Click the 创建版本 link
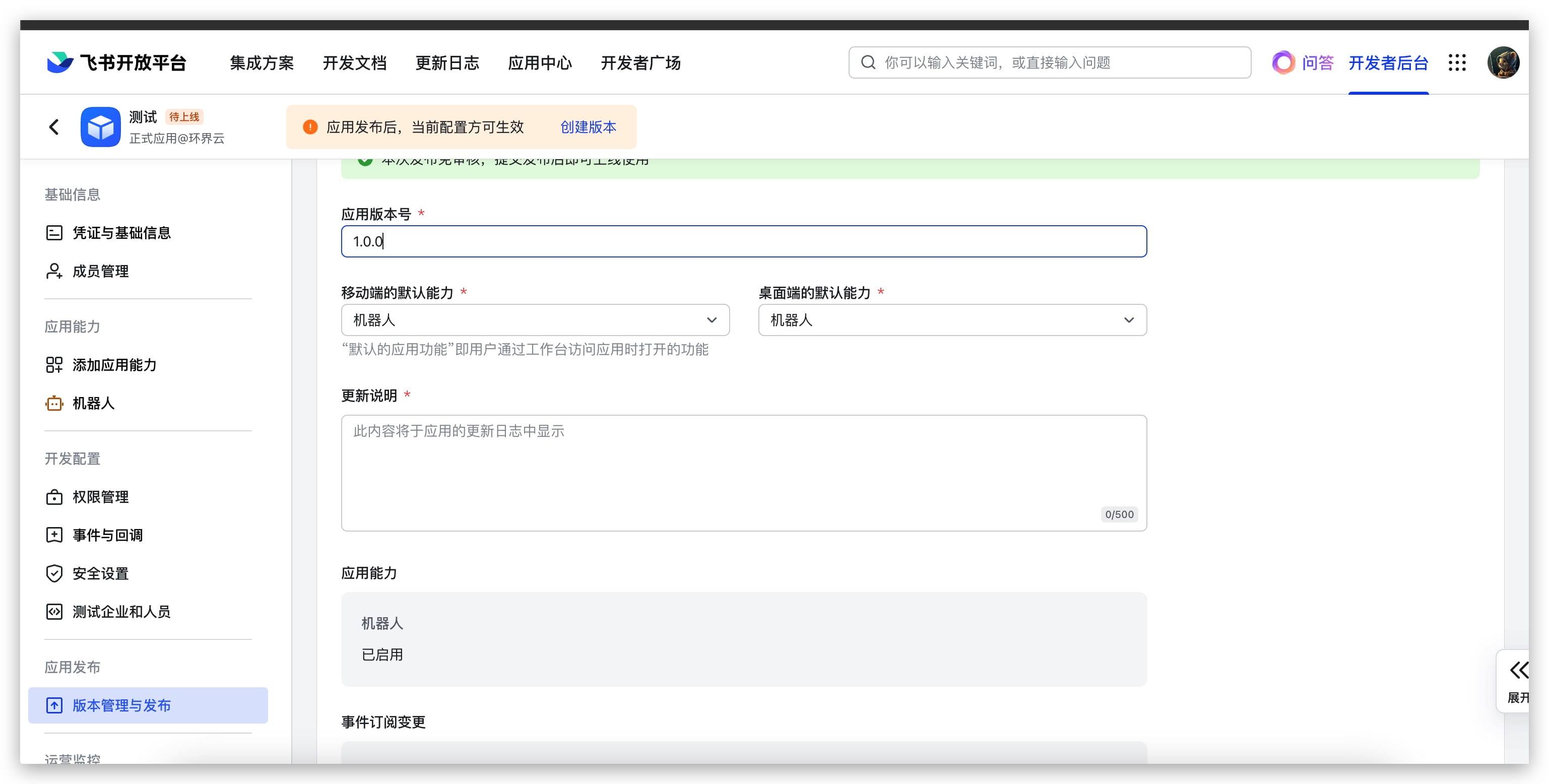 coord(588,127)
